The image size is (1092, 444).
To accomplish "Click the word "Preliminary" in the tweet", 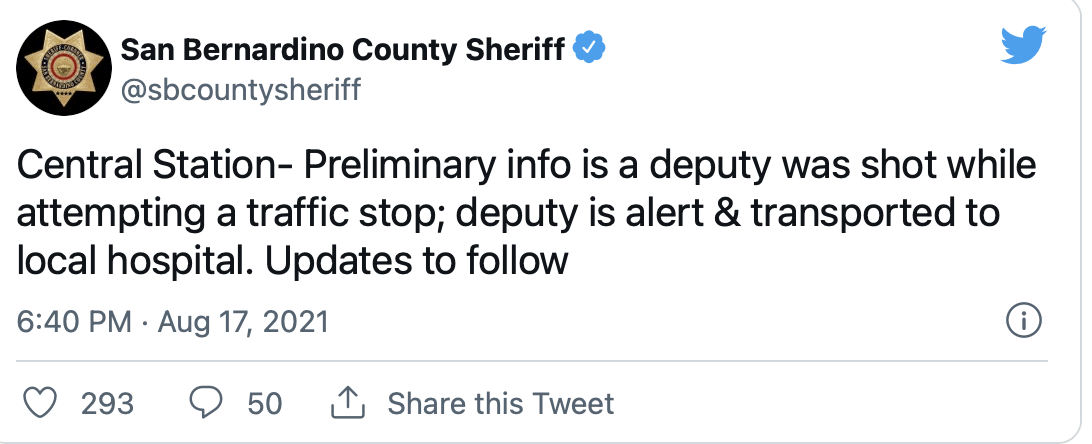I will [398, 167].
